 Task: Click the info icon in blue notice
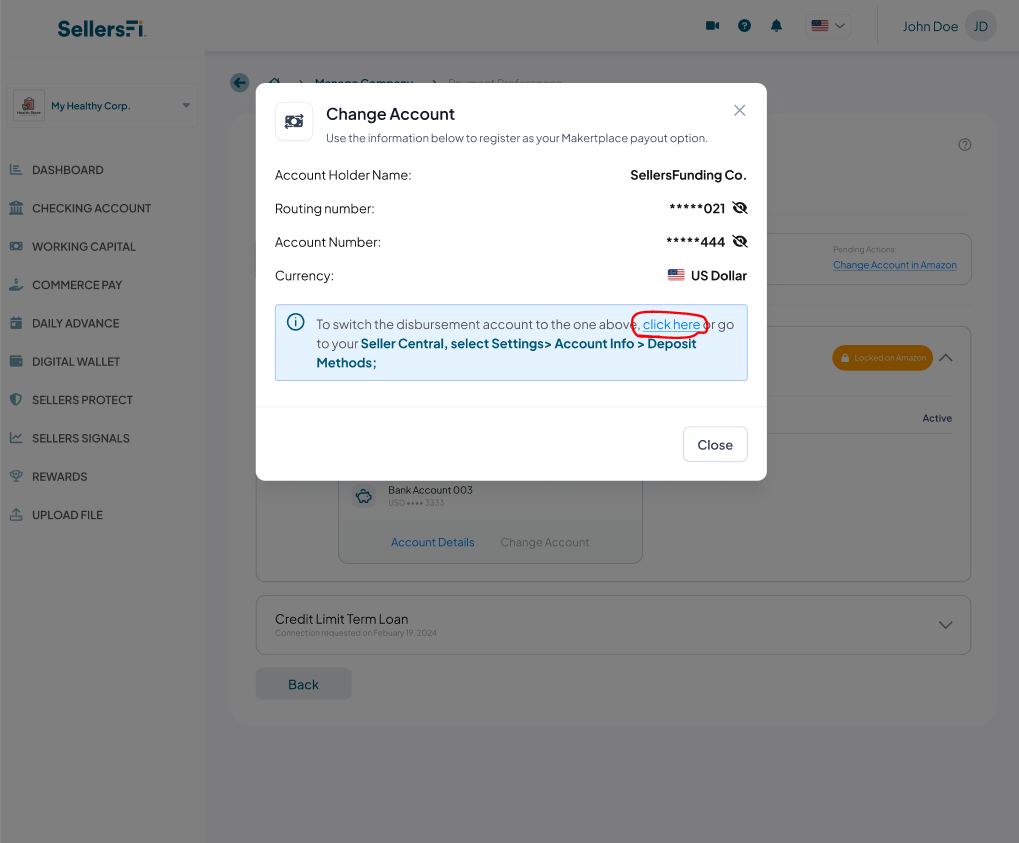click(x=296, y=322)
